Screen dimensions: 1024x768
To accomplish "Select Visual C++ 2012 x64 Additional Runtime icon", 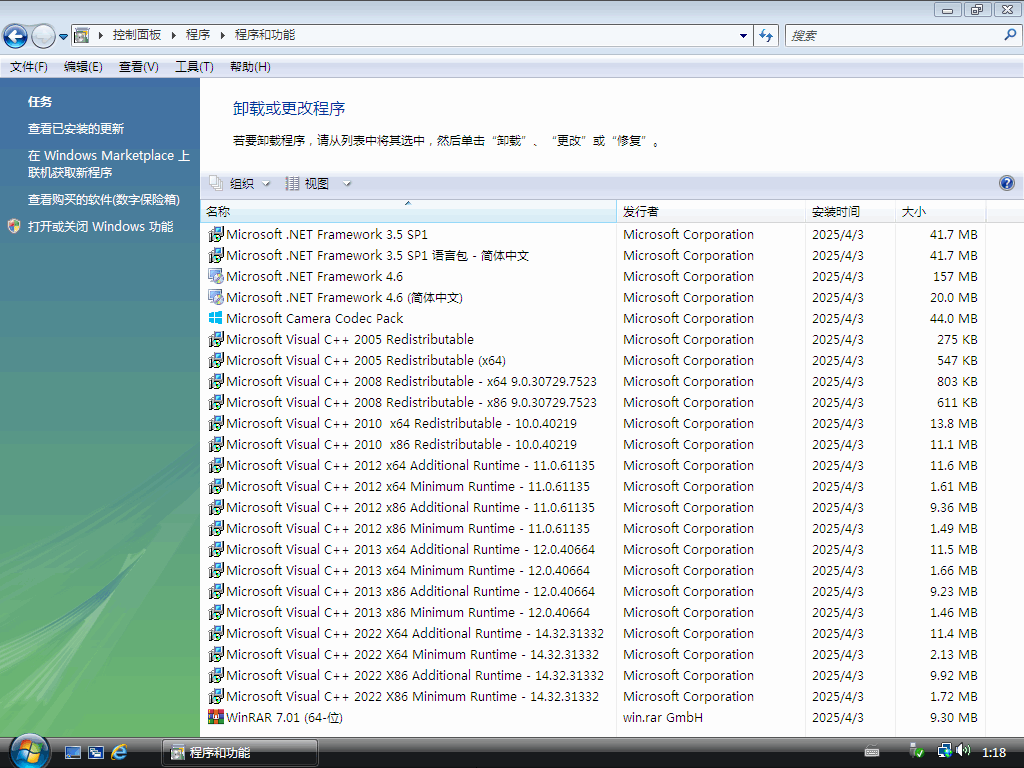I will [x=216, y=465].
